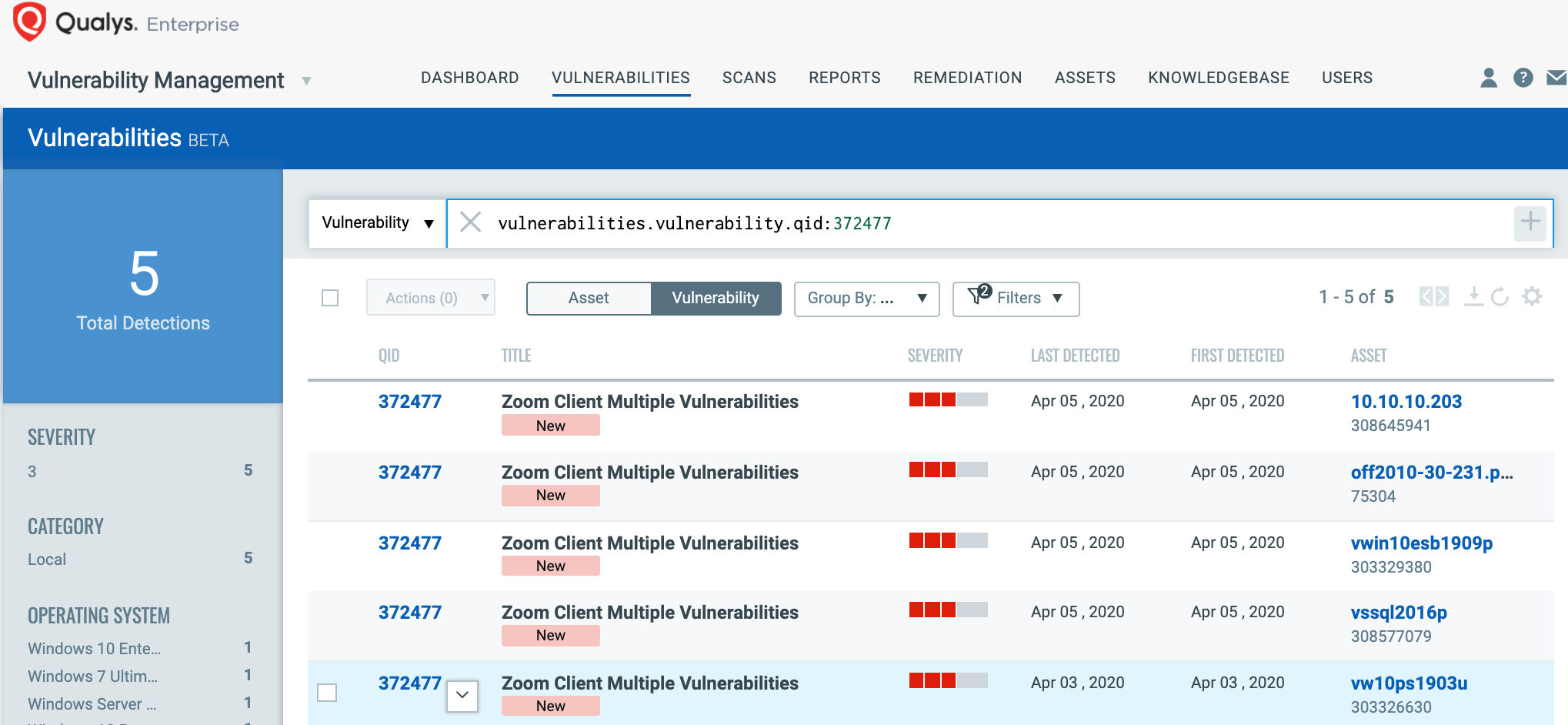Image resolution: width=1568 pixels, height=725 pixels.
Task: Add query with the plus icon
Action: point(1530,223)
